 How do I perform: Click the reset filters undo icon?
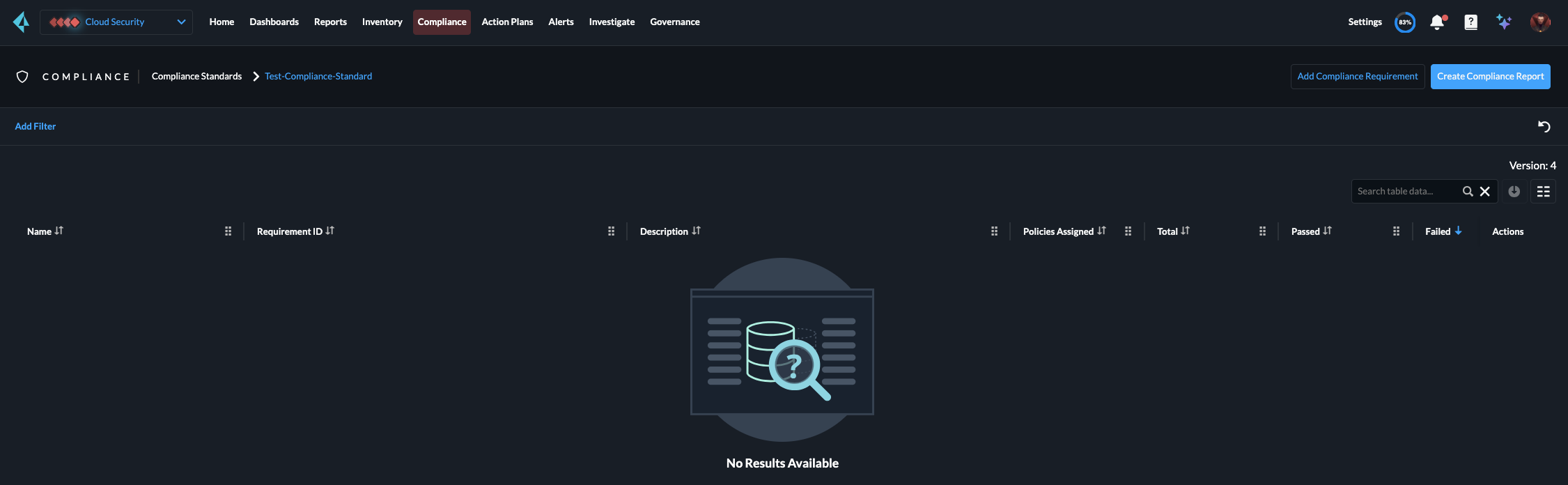coord(1544,126)
